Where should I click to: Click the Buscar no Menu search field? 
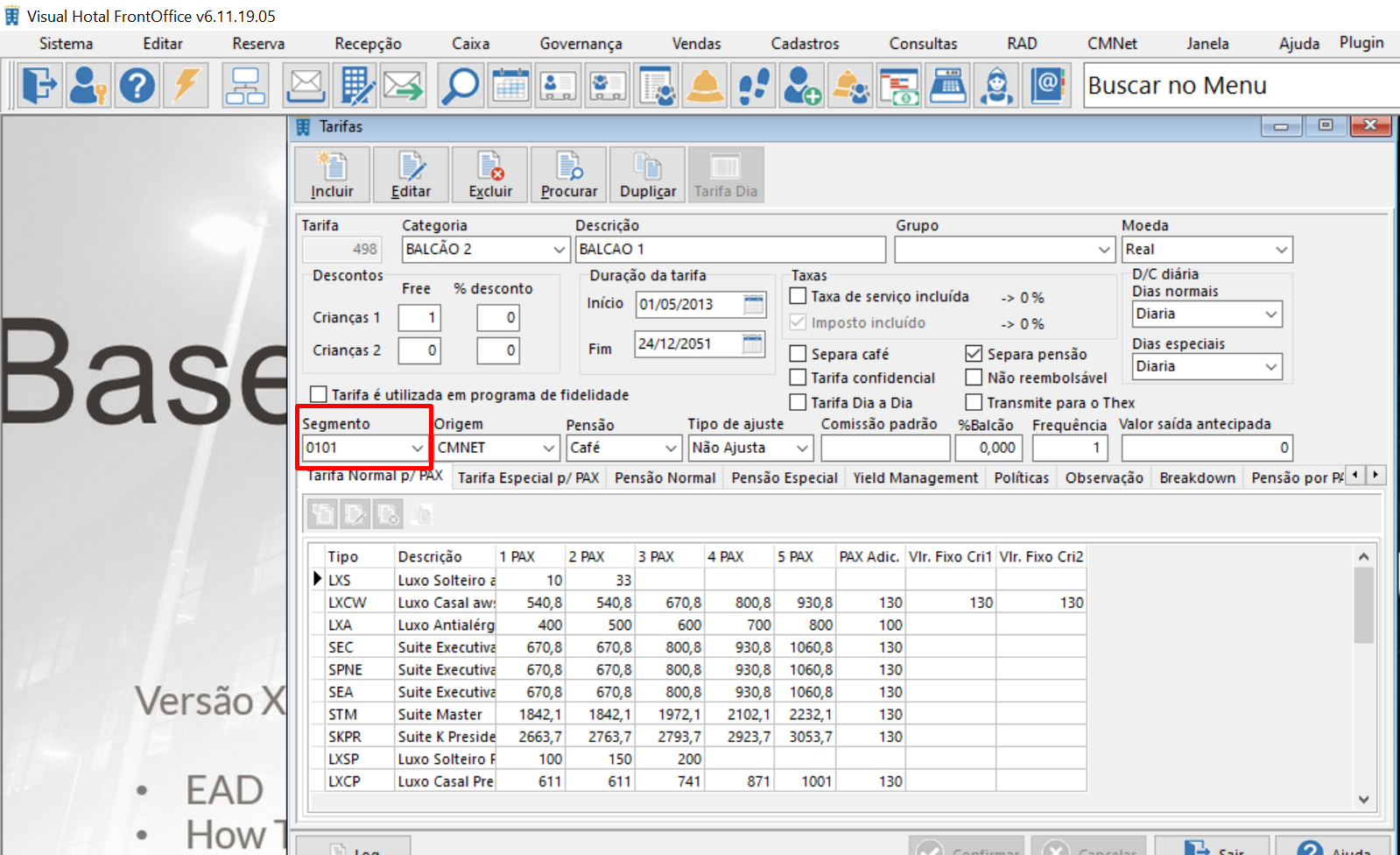pos(1241,86)
